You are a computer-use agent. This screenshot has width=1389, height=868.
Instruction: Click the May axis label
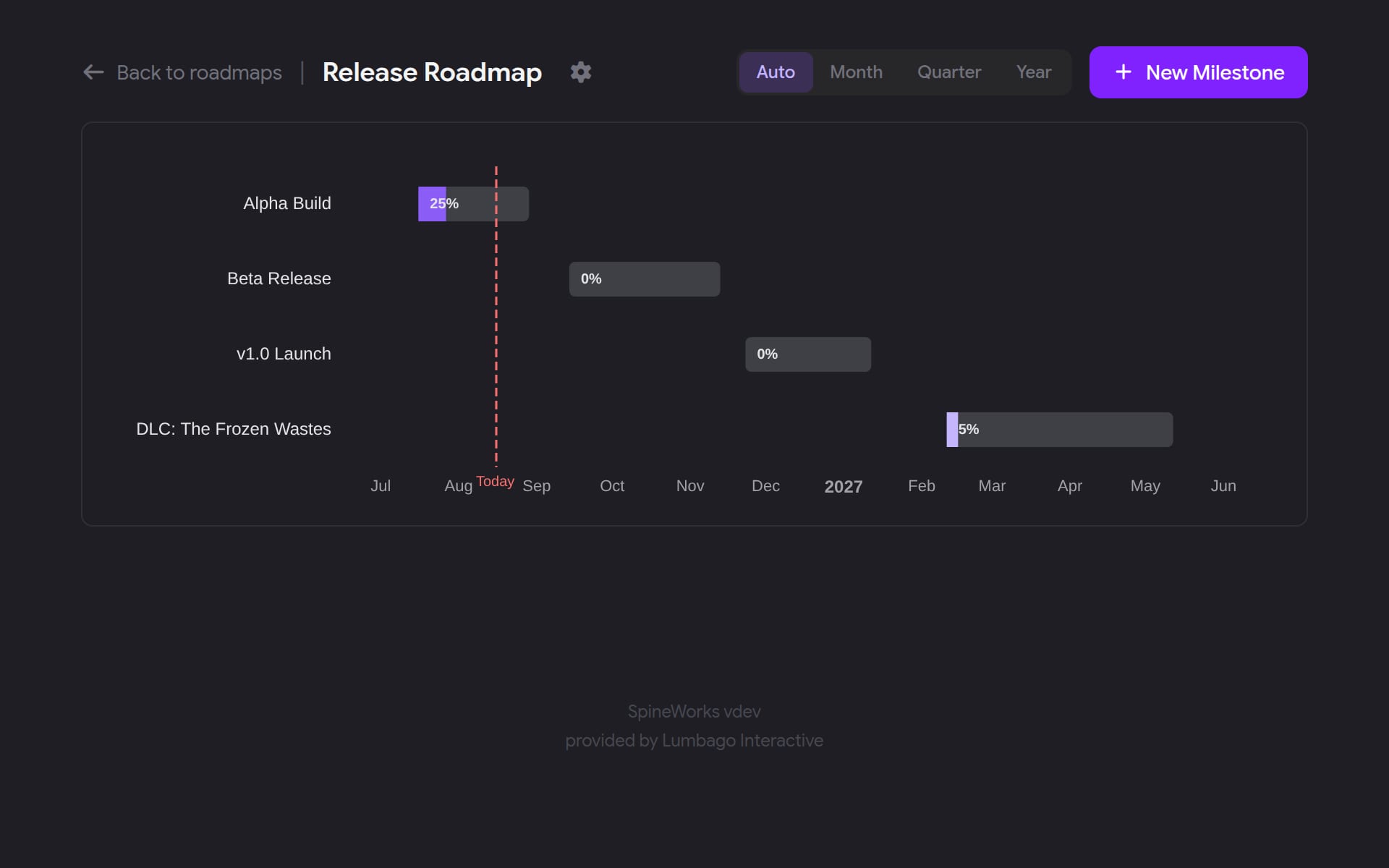(1145, 486)
